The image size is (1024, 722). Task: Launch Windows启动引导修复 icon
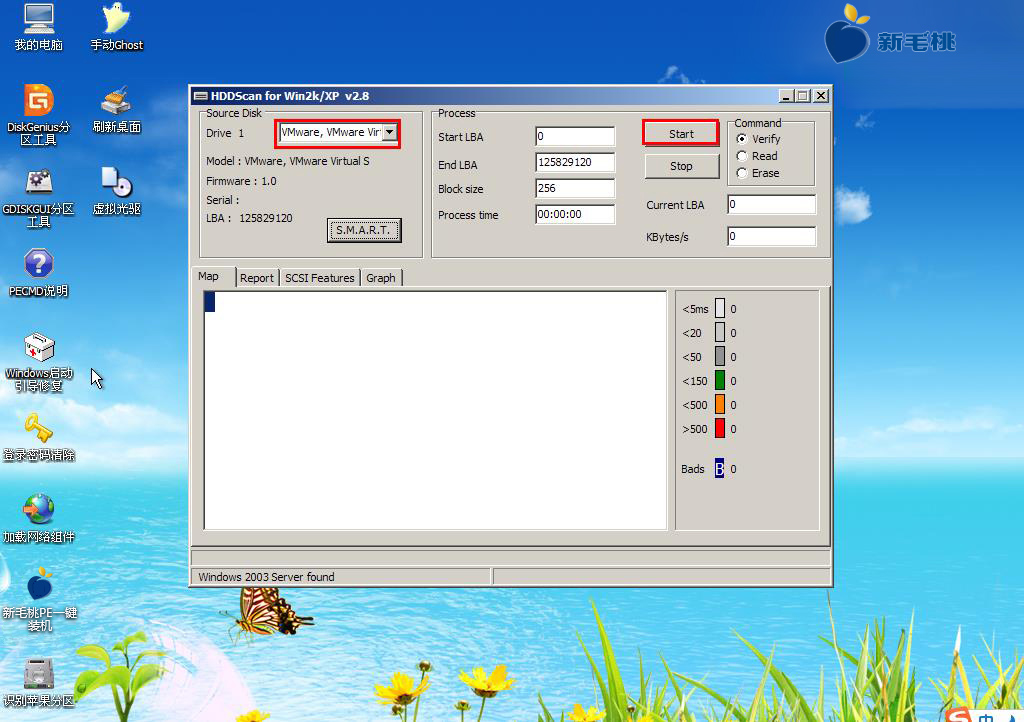click(x=39, y=362)
